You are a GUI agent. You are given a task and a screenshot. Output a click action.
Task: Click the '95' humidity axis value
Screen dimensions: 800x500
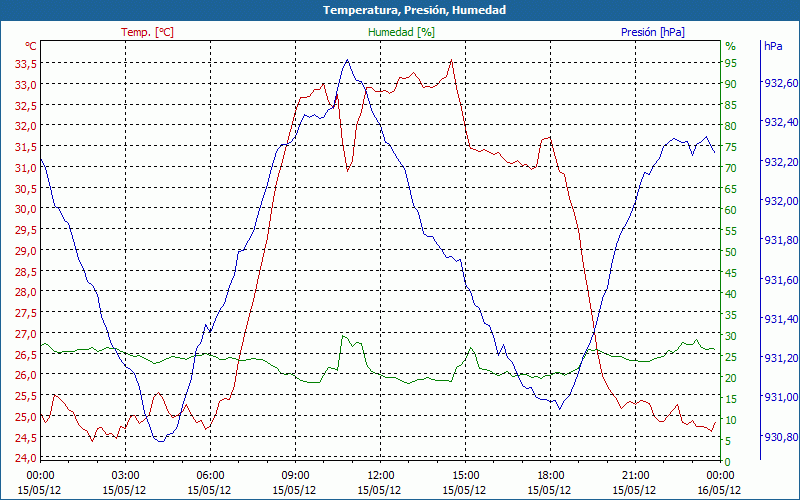pyautogui.click(x=731, y=63)
